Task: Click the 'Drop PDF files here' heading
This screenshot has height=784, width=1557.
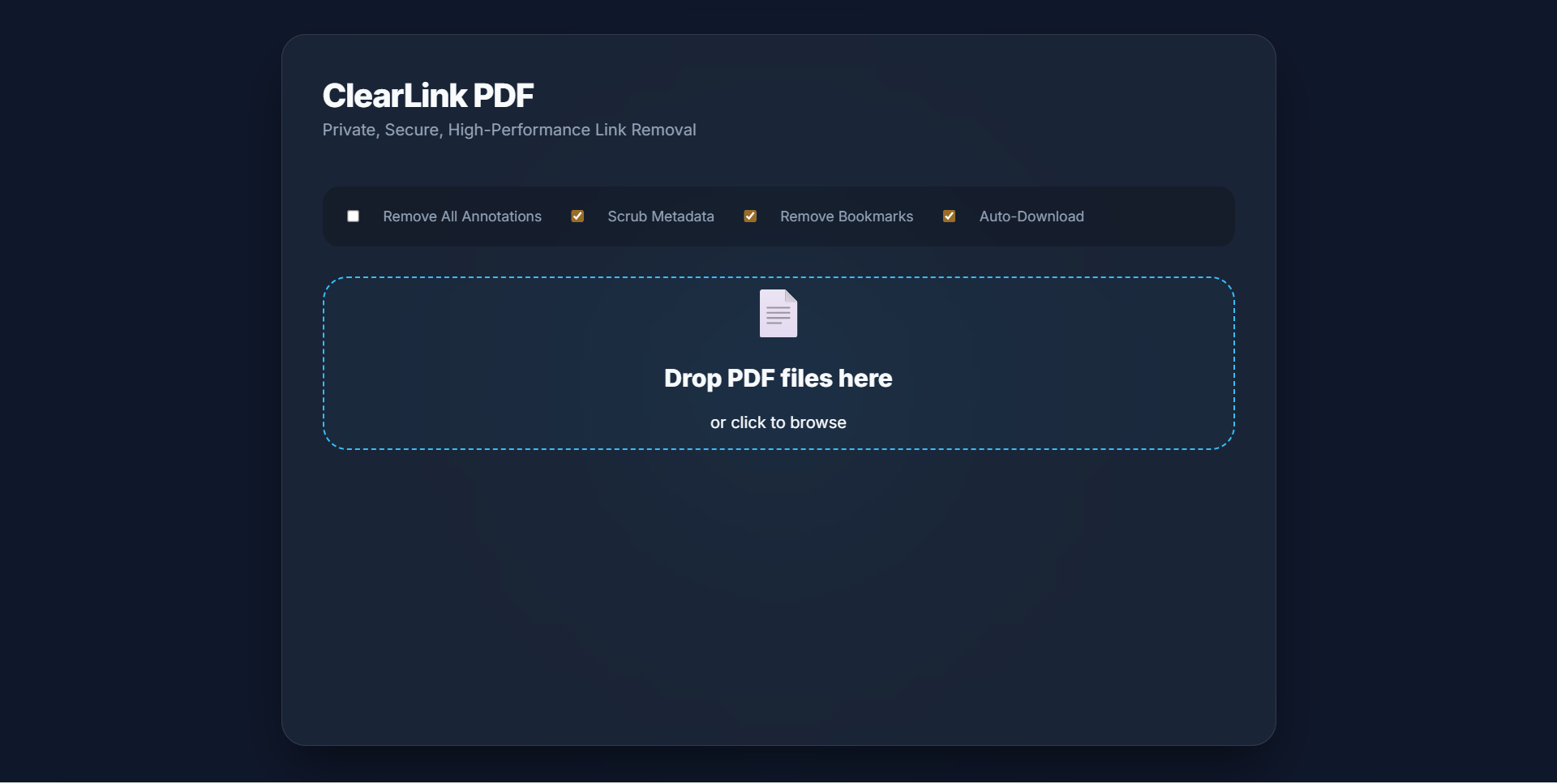Action: pyautogui.click(x=778, y=379)
